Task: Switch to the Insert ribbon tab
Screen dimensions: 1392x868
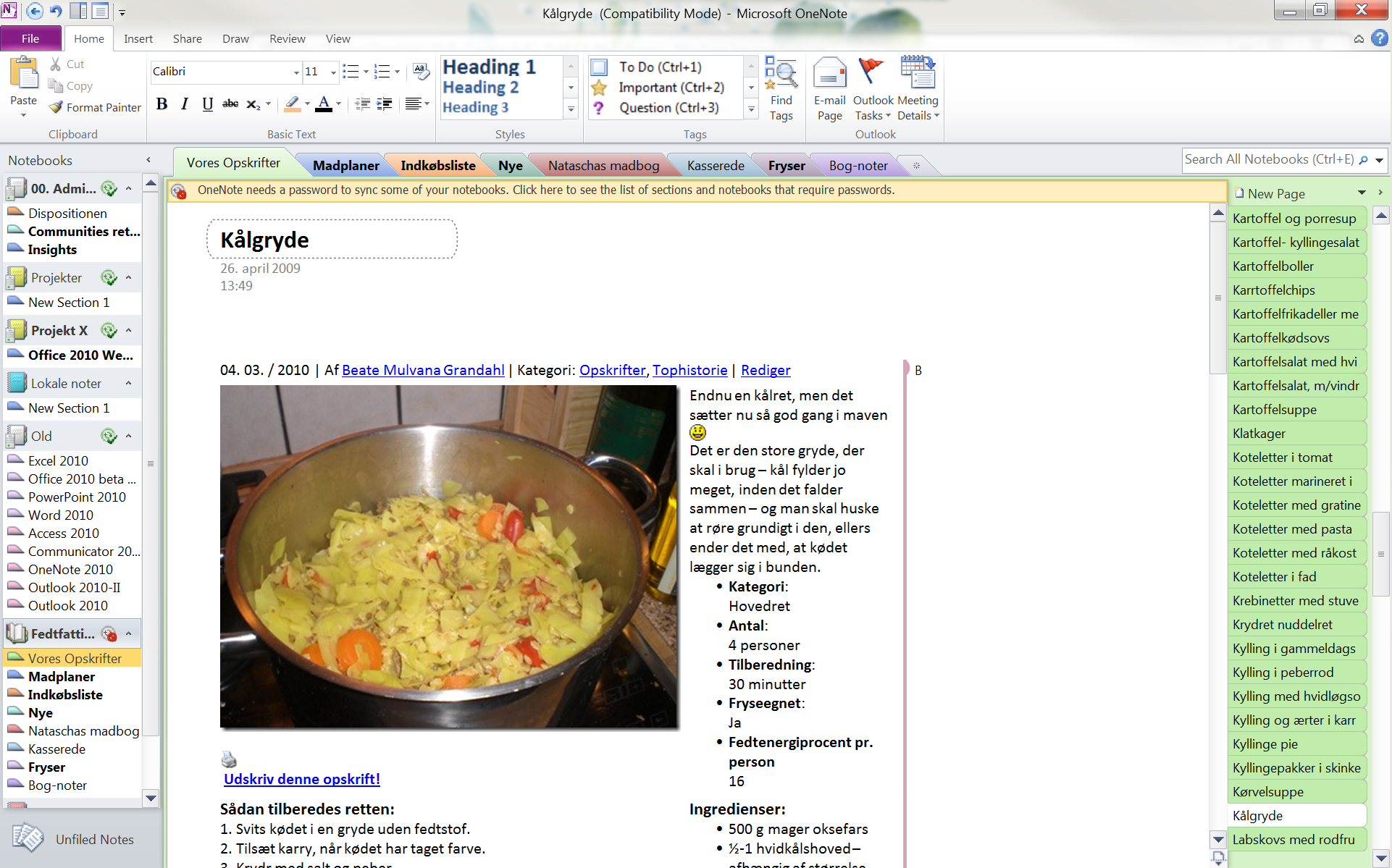Action: [138, 39]
